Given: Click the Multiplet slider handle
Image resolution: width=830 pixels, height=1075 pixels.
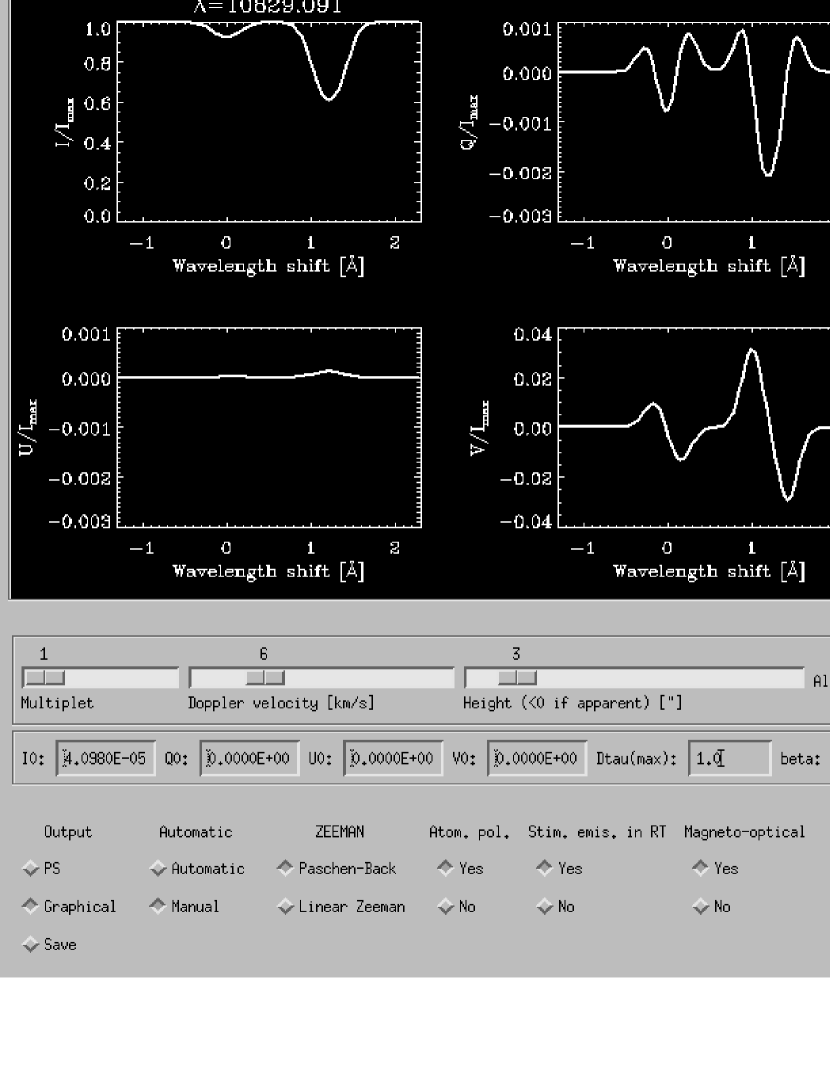Looking at the screenshot, I should coord(45,678).
